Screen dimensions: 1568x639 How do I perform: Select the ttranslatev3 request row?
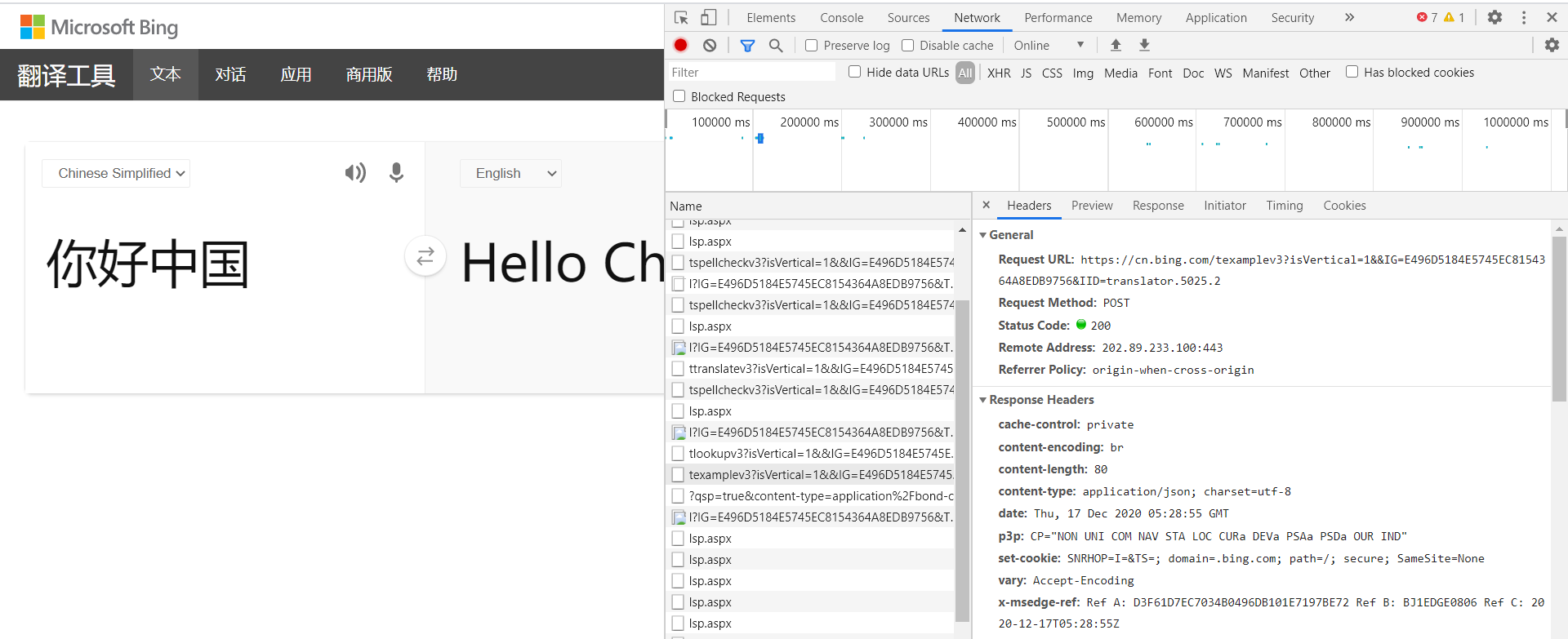(x=810, y=368)
